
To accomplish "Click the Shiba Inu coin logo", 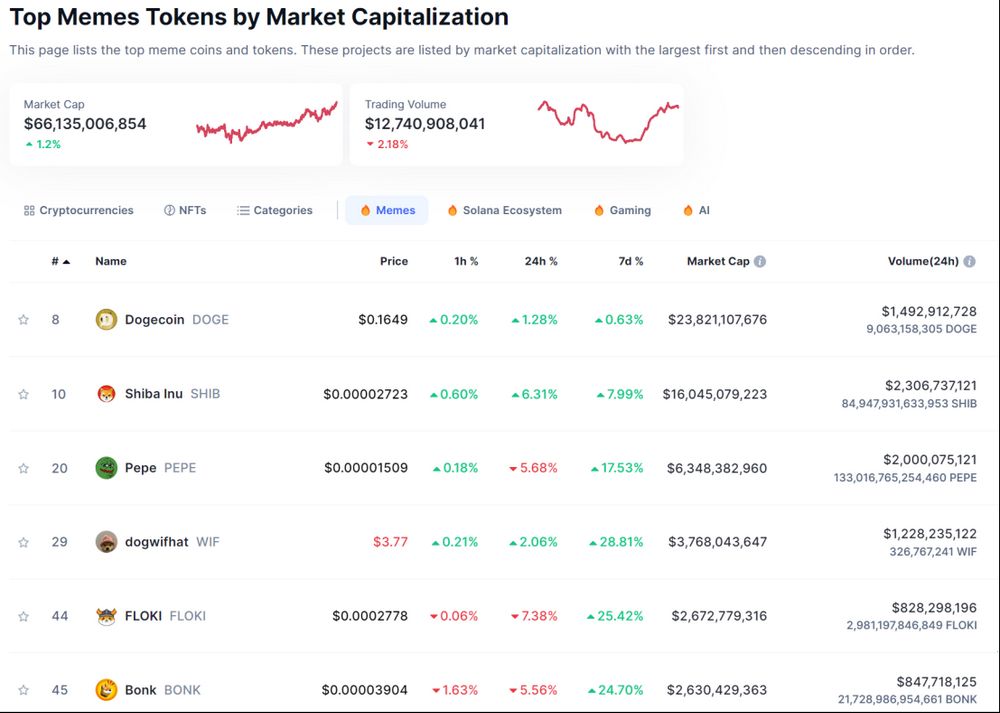I will tap(106, 394).
